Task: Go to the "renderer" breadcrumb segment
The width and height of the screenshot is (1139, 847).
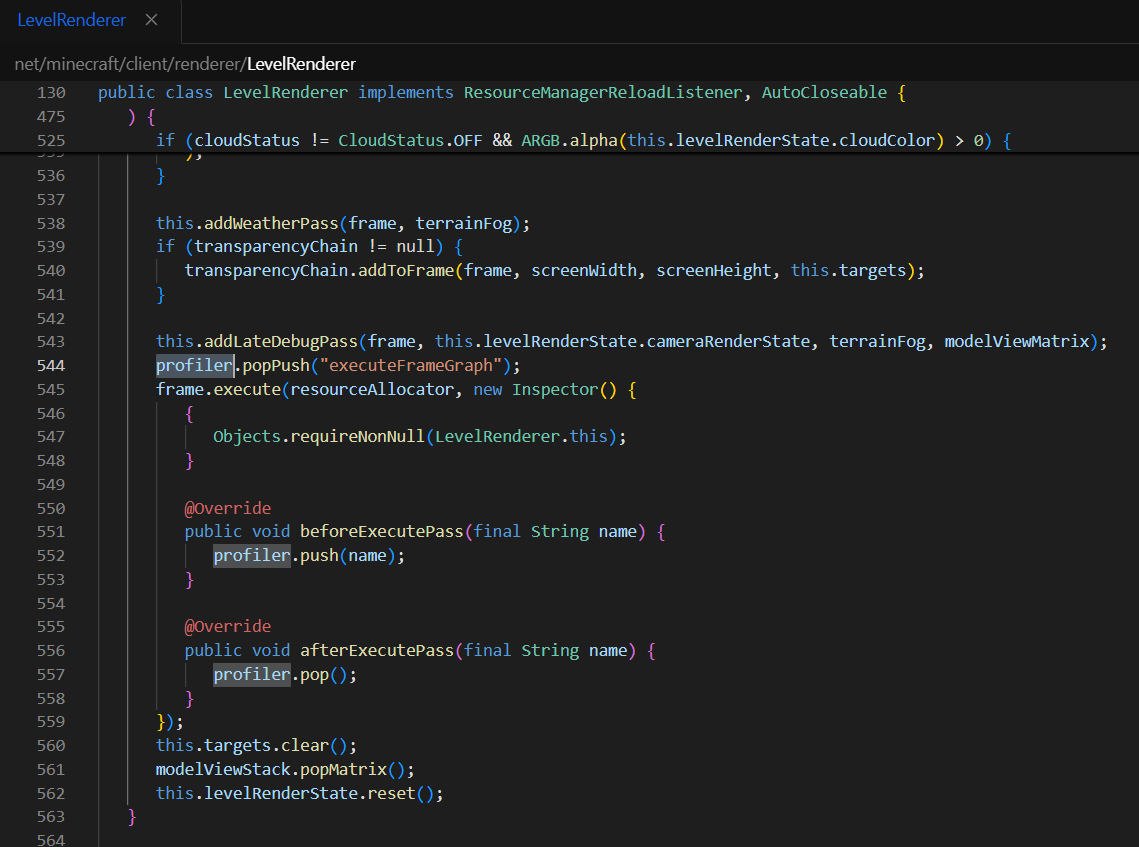Action: click(x=208, y=64)
